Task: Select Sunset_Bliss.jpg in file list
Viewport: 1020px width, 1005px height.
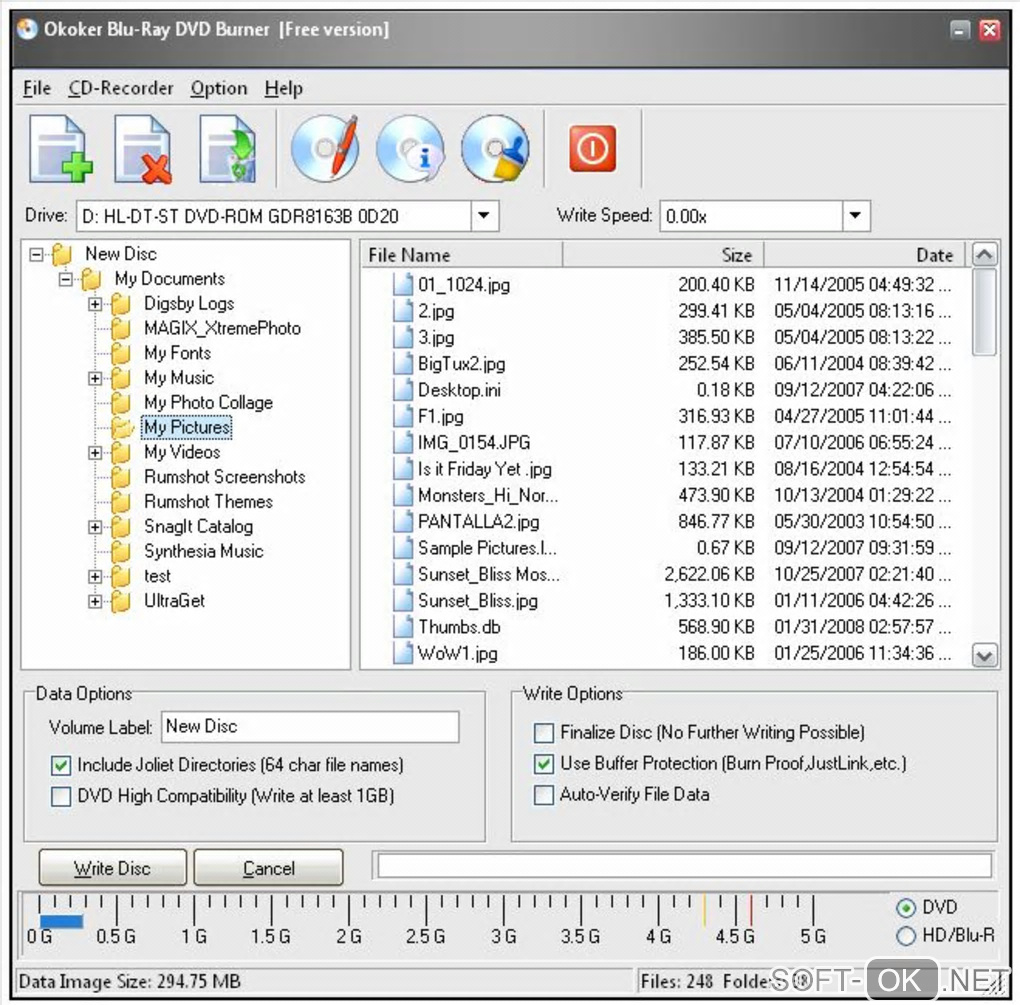Action: click(478, 600)
